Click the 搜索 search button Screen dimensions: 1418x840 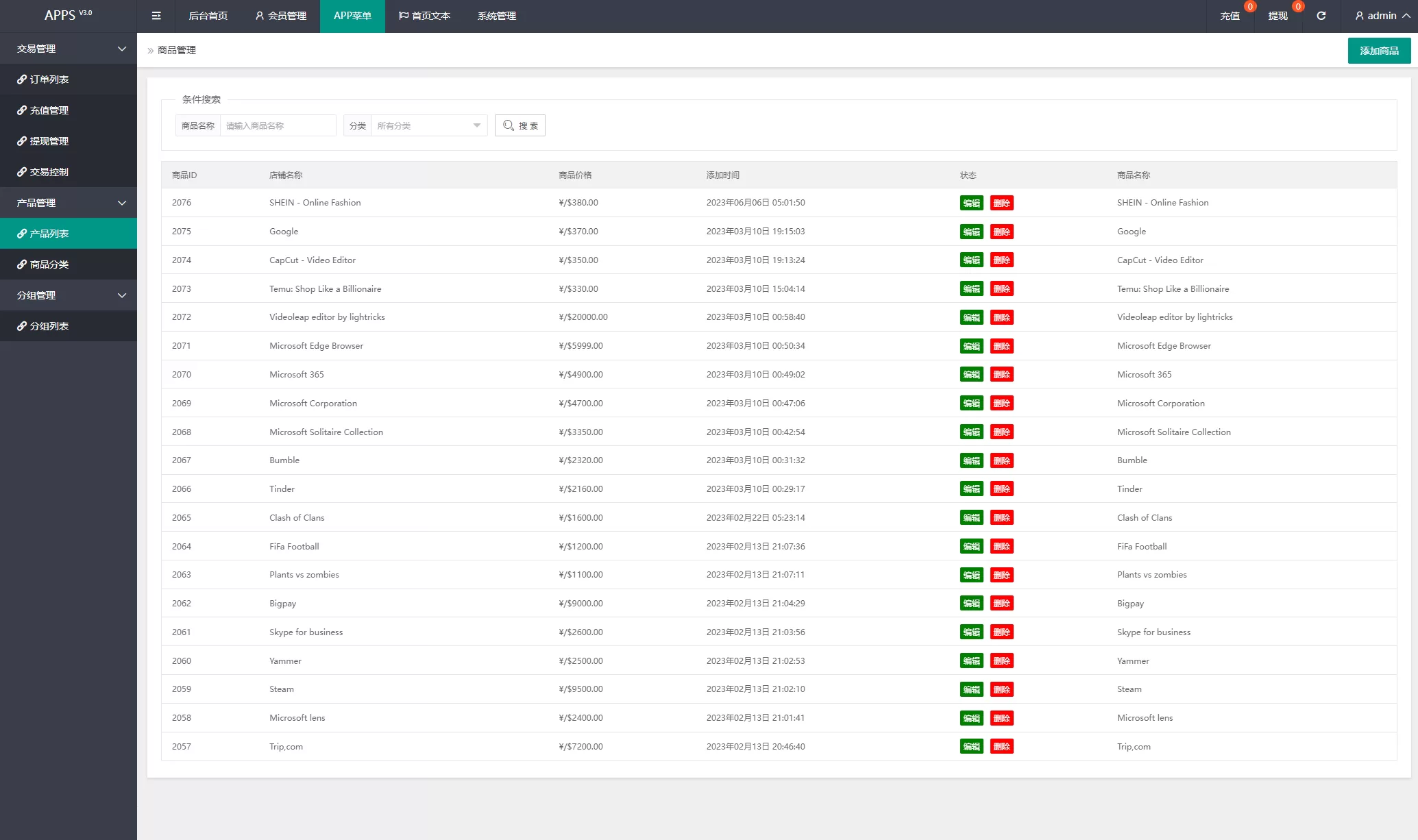[x=520, y=125]
